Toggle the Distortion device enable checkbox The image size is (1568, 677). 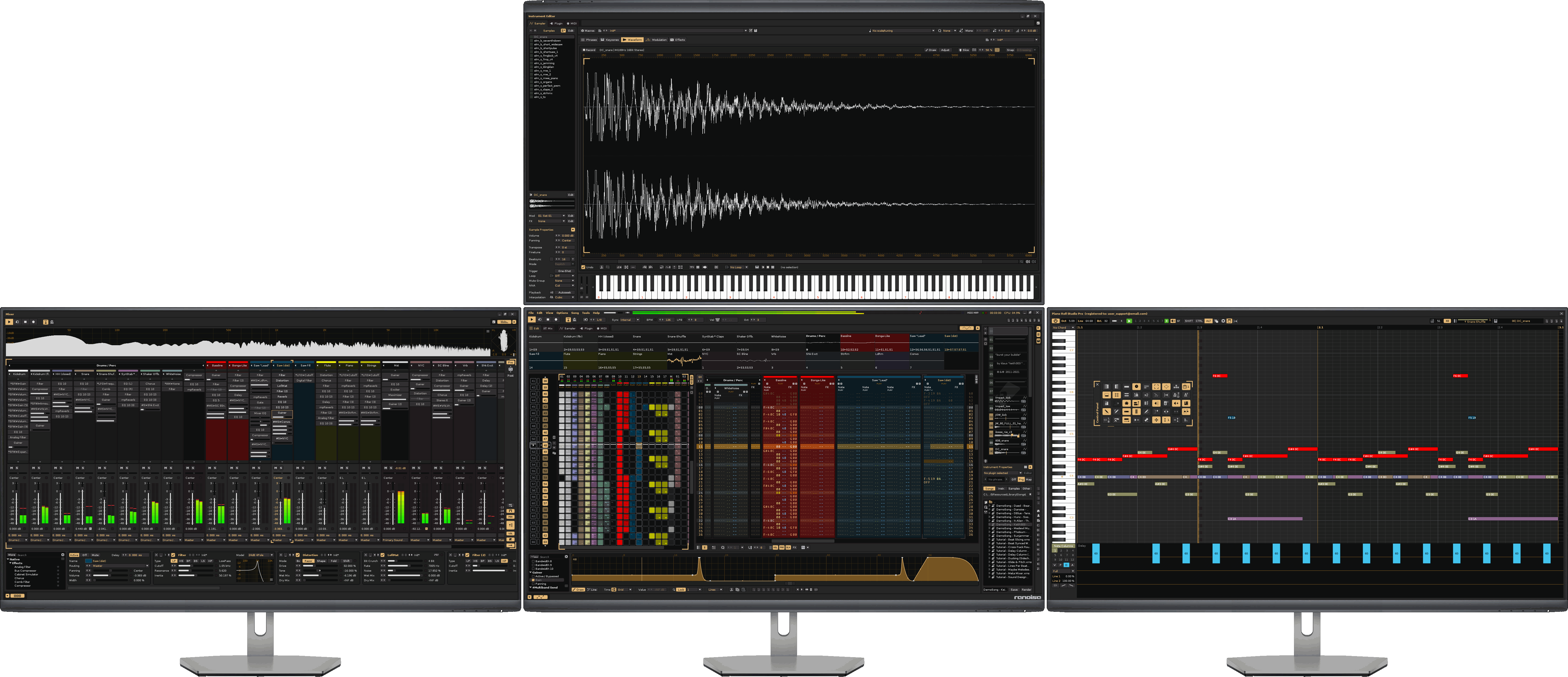click(298, 555)
